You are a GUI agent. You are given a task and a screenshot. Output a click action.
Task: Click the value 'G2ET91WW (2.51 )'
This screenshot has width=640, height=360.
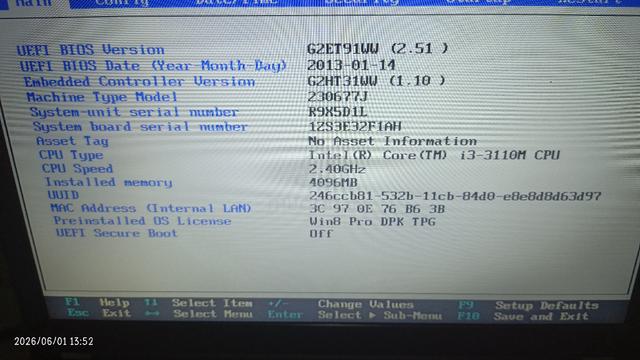pos(378,49)
